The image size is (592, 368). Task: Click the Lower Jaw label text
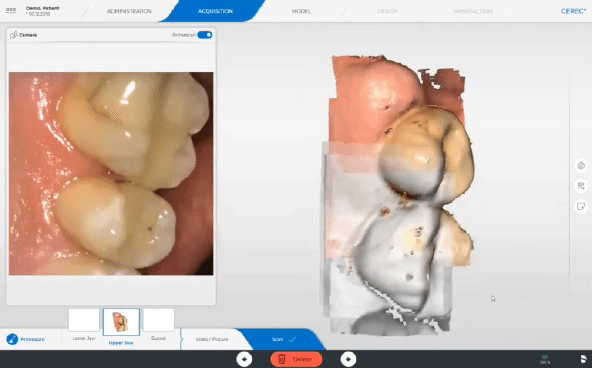pyautogui.click(x=84, y=338)
